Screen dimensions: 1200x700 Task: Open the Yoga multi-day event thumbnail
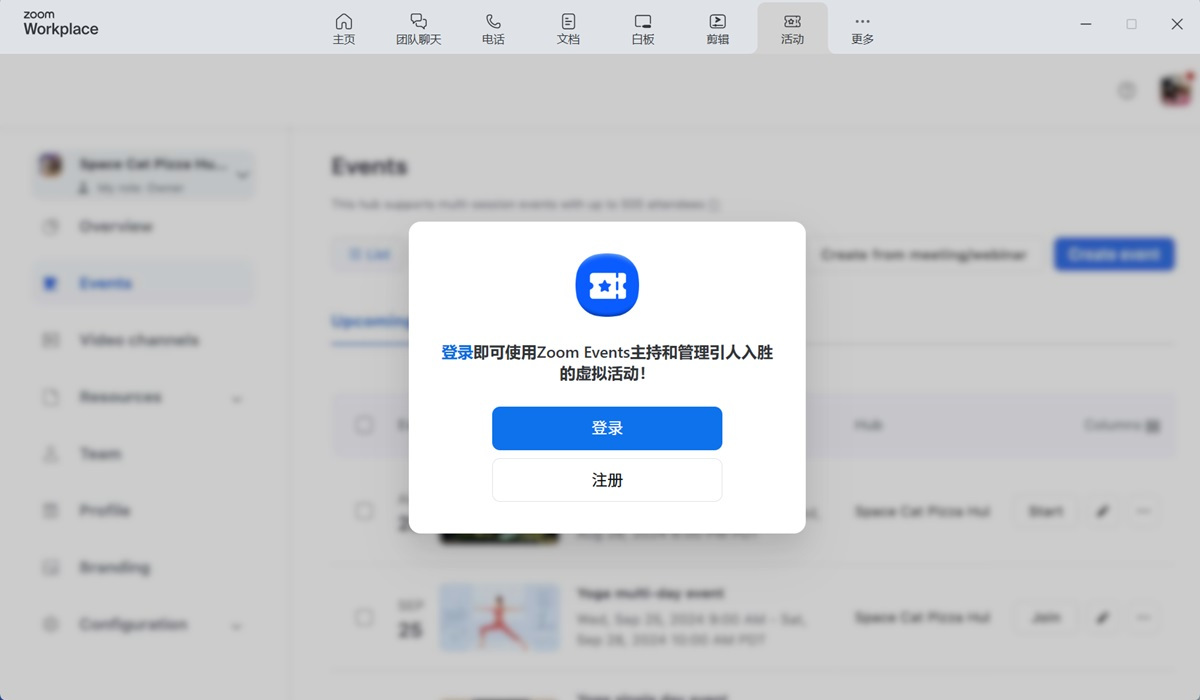coord(499,617)
